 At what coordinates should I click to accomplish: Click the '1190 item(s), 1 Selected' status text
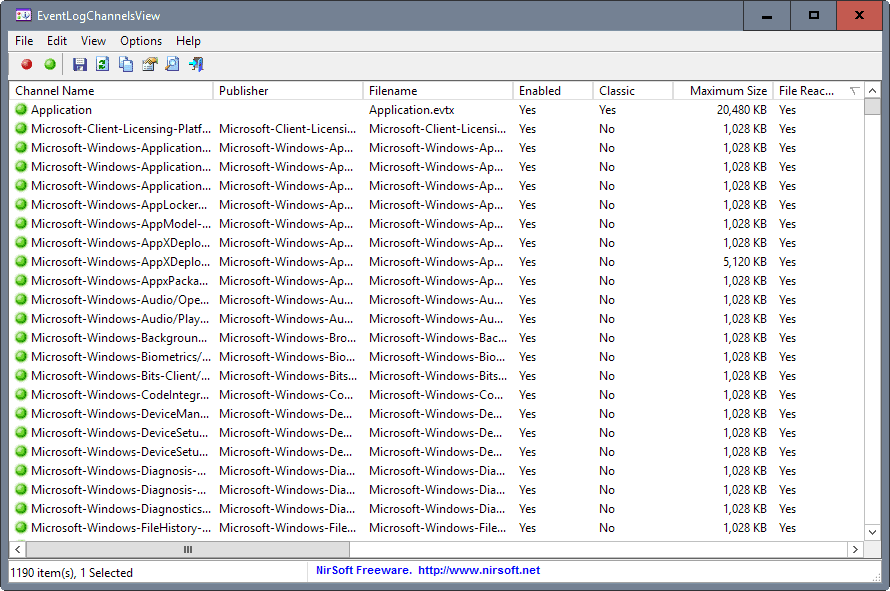(x=72, y=573)
